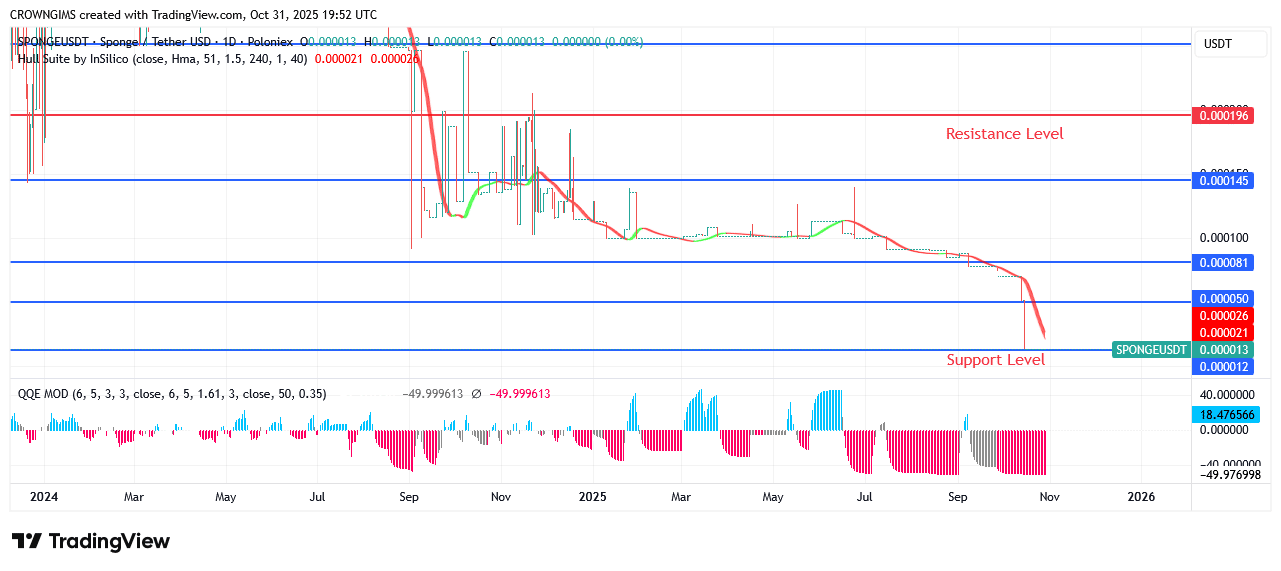Click the 2026 marker on time axis
The width and height of the screenshot is (1281, 571).
point(1141,496)
